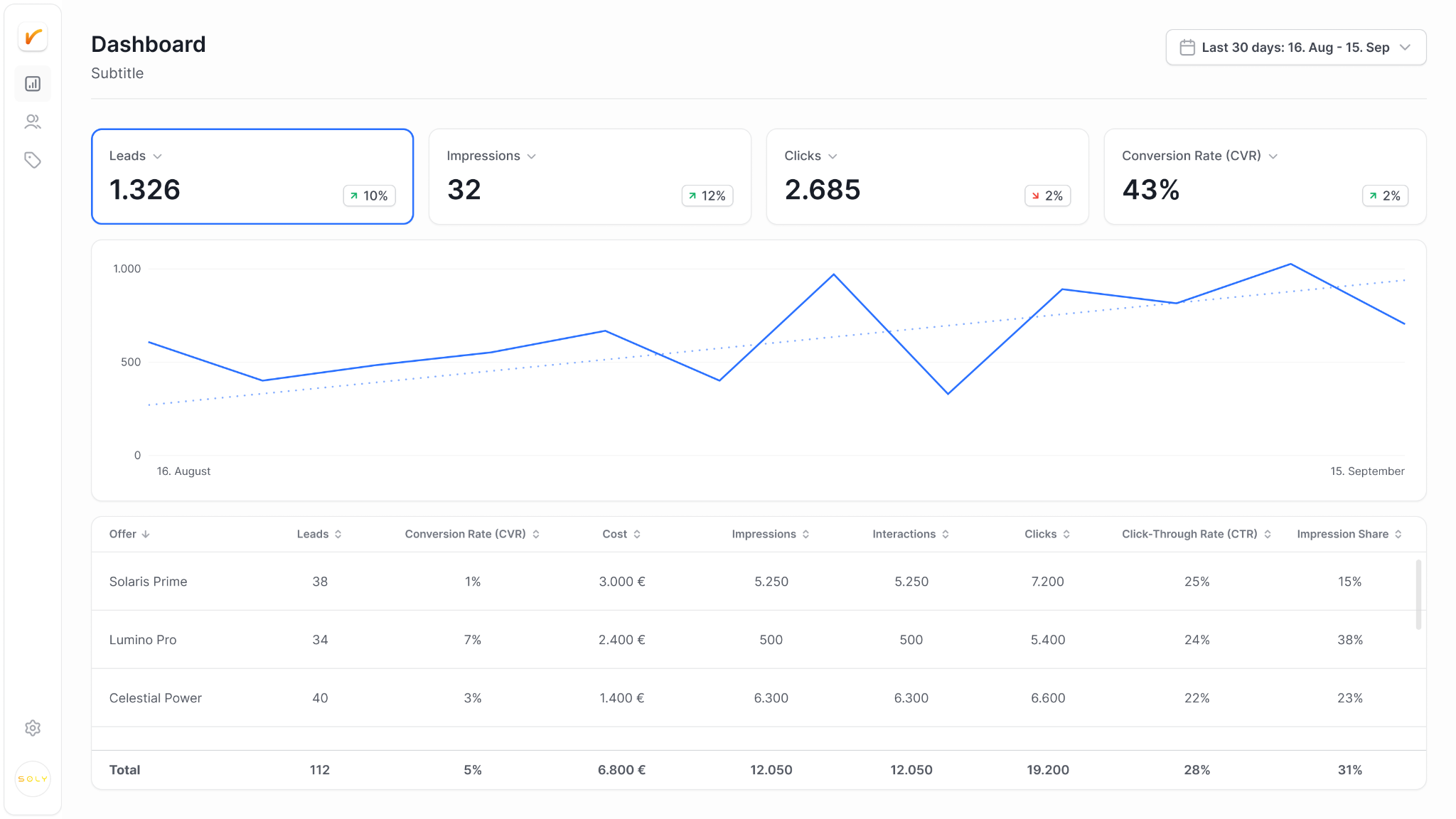The image size is (1456, 819).
Task: Sort table by Offer arrow icon
Action: point(146,534)
